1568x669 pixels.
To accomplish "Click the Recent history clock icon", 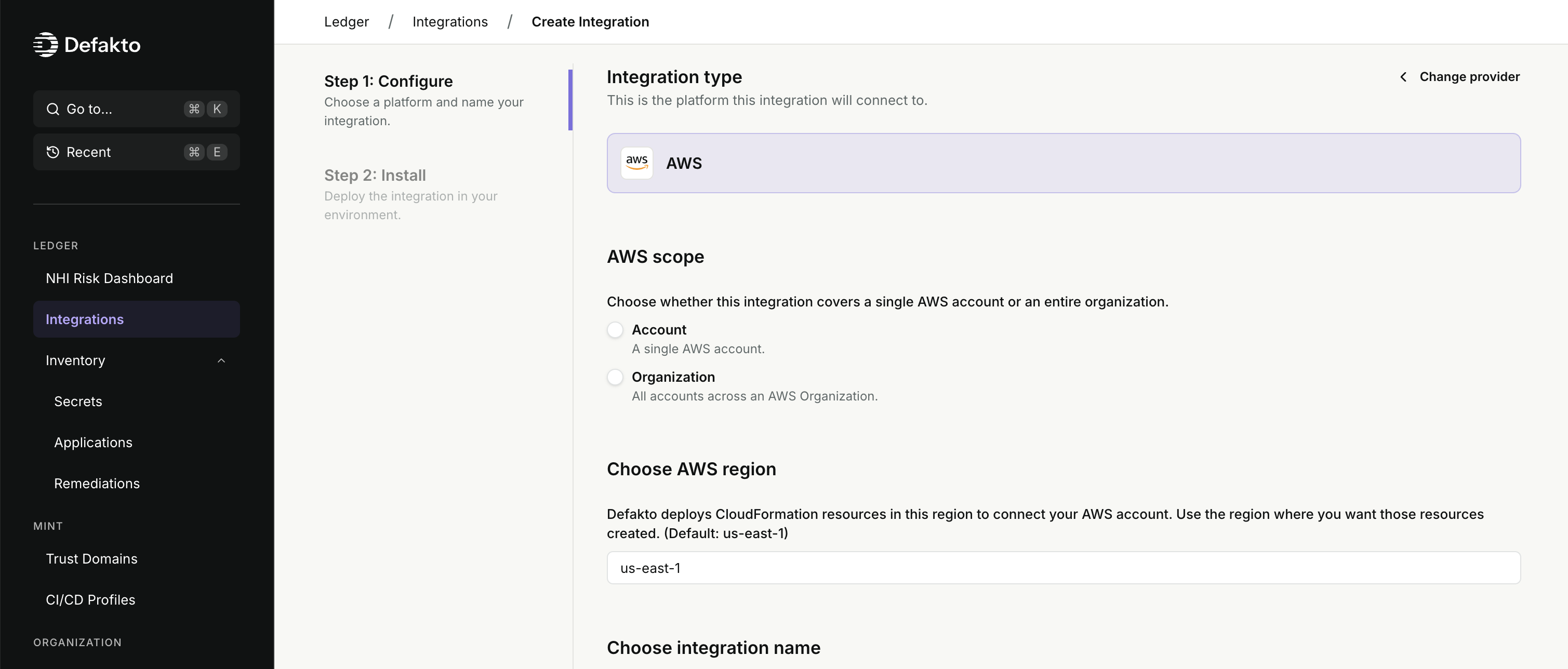I will (x=53, y=152).
